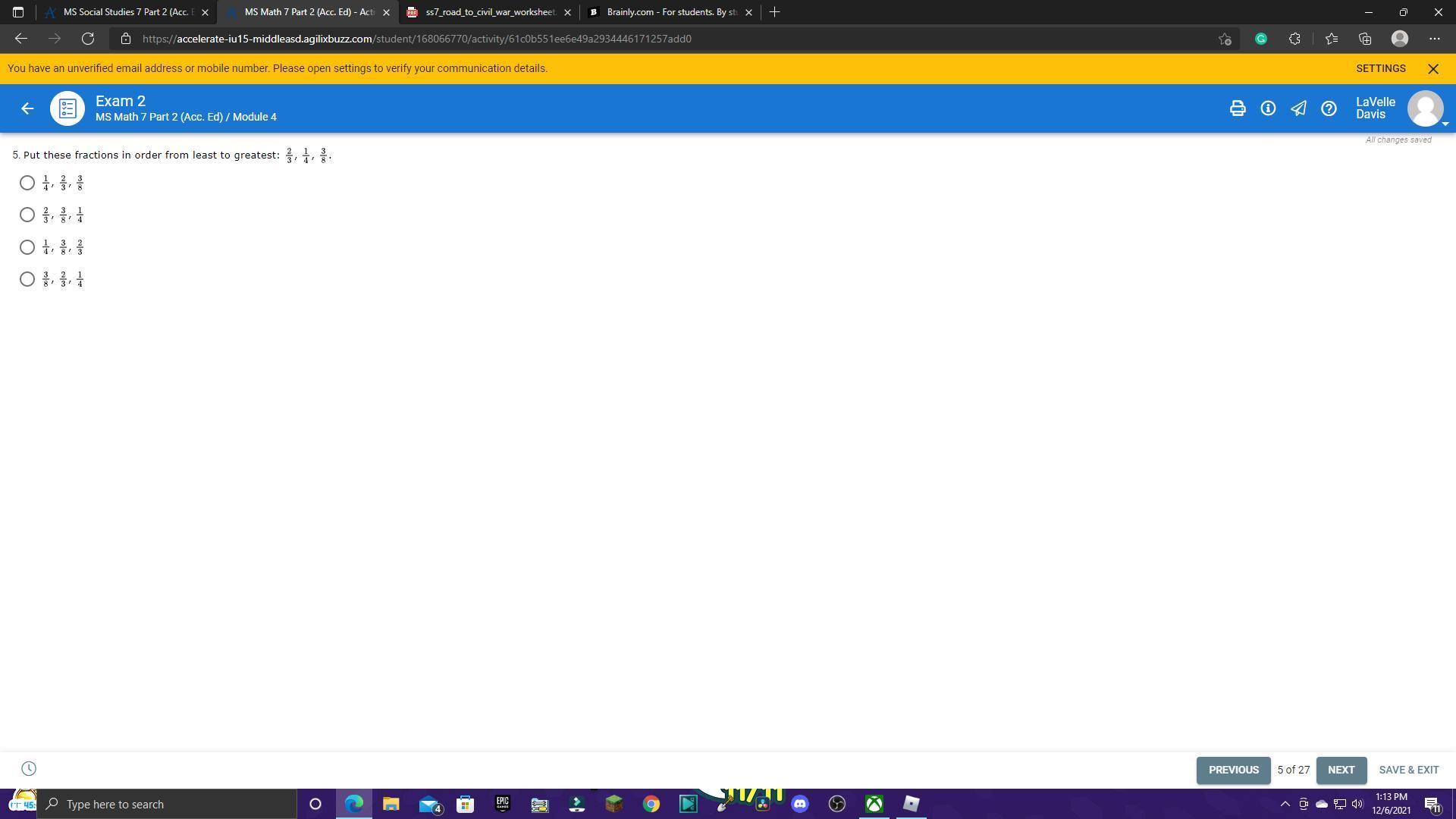Open the info icon in header
This screenshot has height=819, width=1456.
click(x=1268, y=108)
